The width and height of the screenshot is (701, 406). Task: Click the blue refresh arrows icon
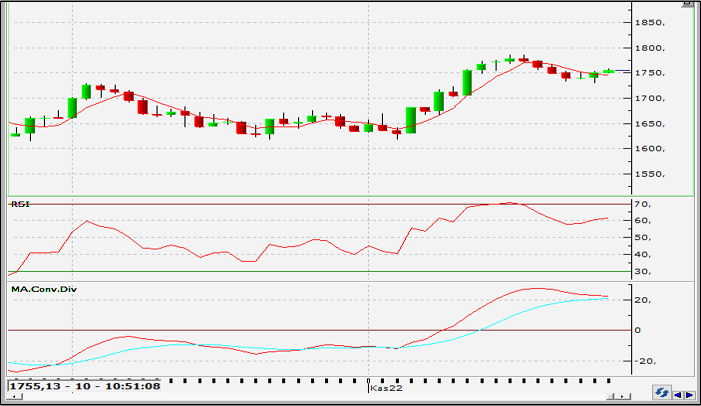coord(662,392)
